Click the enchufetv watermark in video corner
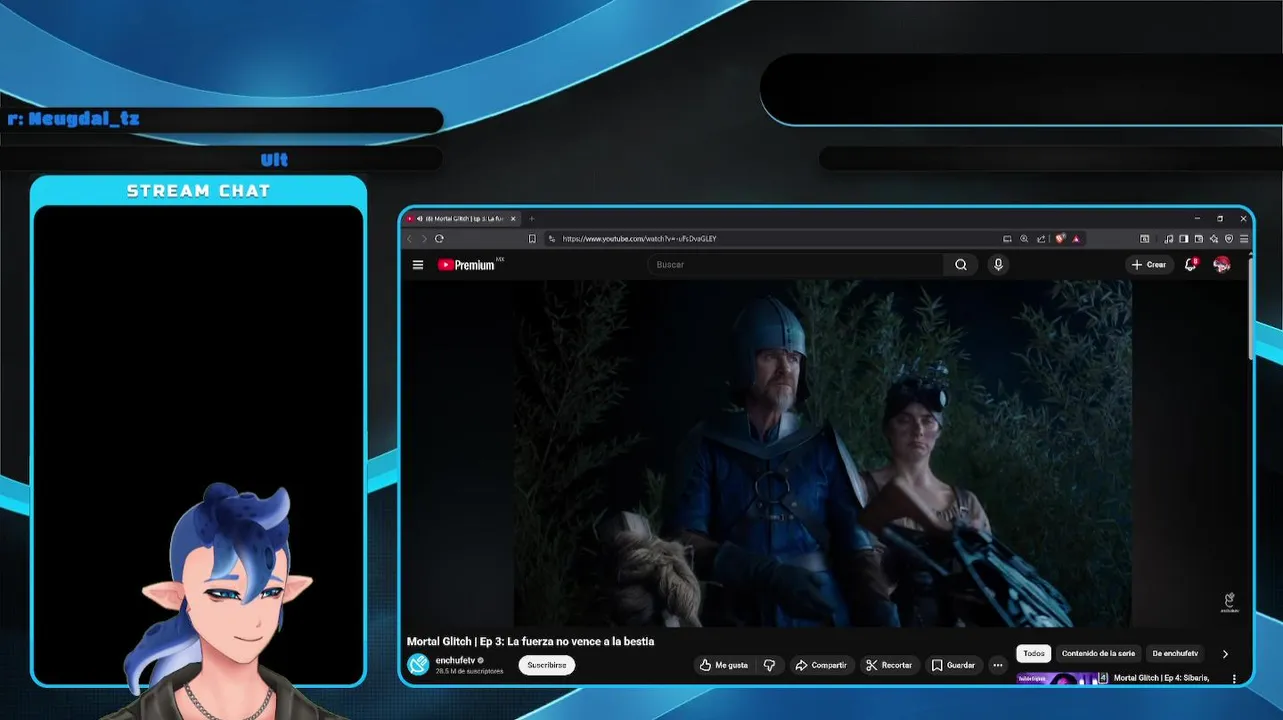 pos(1230,602)
